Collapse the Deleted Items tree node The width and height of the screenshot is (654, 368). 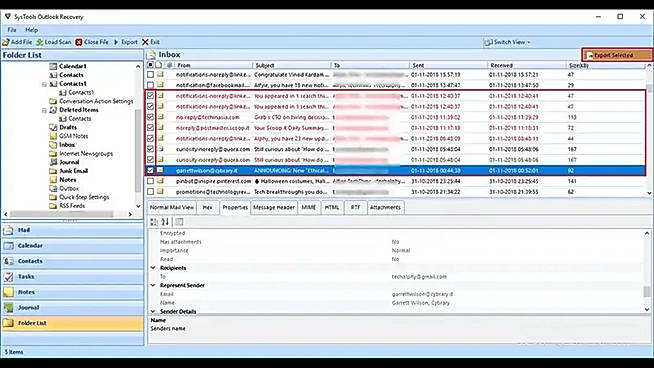(44, 110)
